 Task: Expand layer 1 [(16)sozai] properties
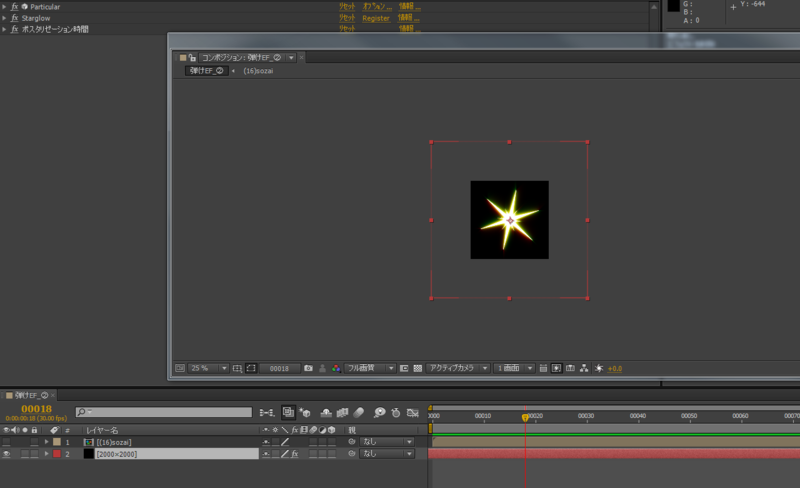click(46, 442)
